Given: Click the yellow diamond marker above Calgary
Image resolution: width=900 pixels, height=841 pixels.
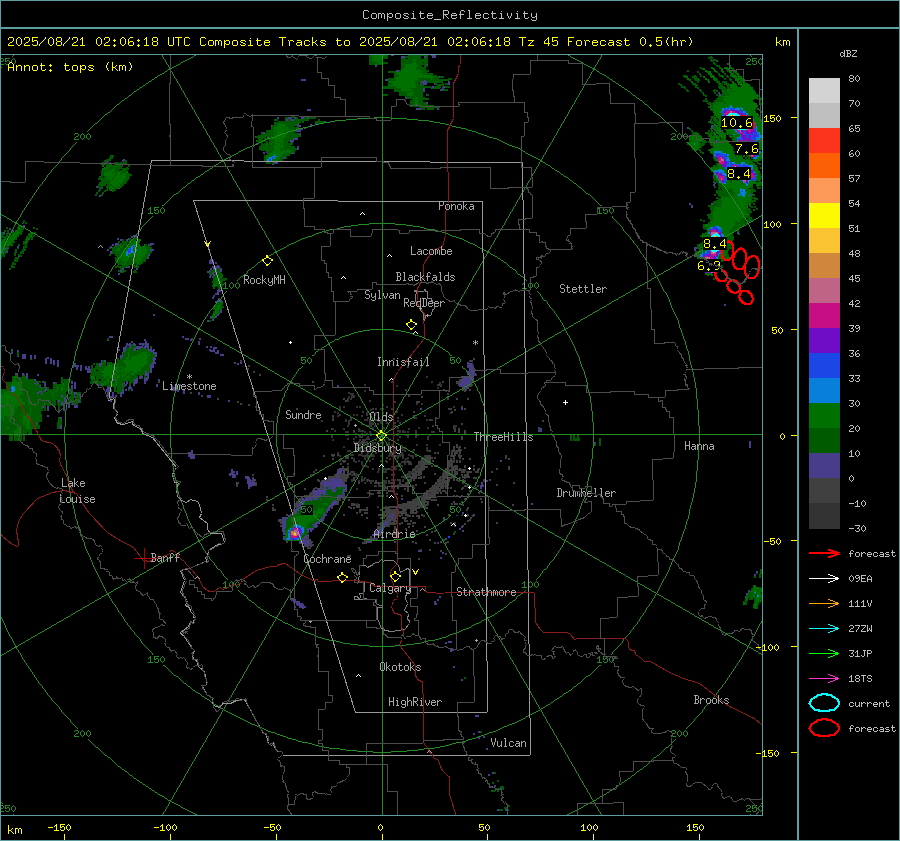Looking at the screenshot, I should coord(395,576).
